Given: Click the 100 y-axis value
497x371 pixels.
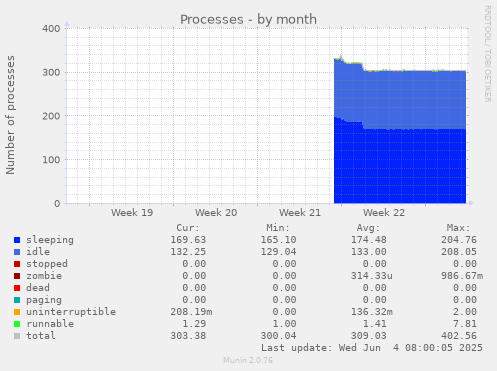Looking at the screenshot, I should (x=51, y=160).
